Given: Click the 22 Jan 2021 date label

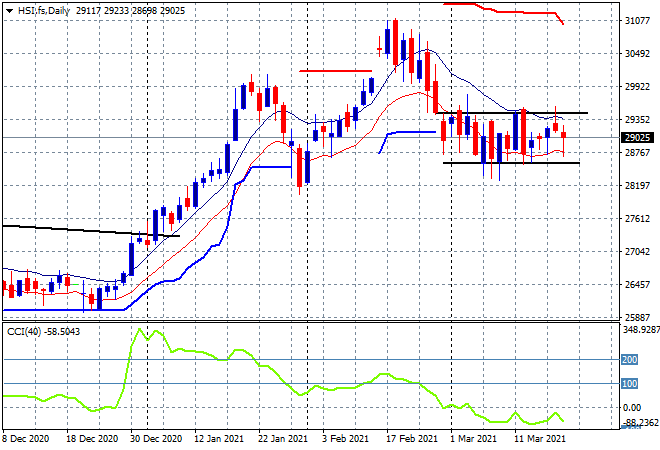Looking at the screenshot, I should coord(281,438).
